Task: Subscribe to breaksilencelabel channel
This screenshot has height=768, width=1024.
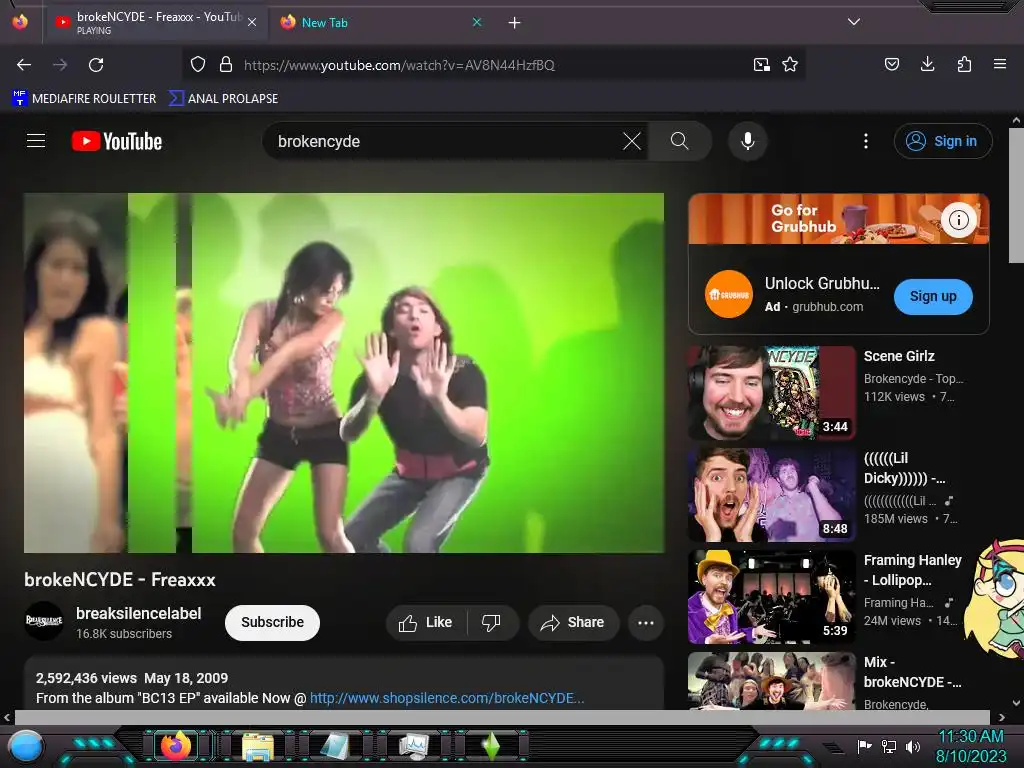Action: tap(272, 622)
